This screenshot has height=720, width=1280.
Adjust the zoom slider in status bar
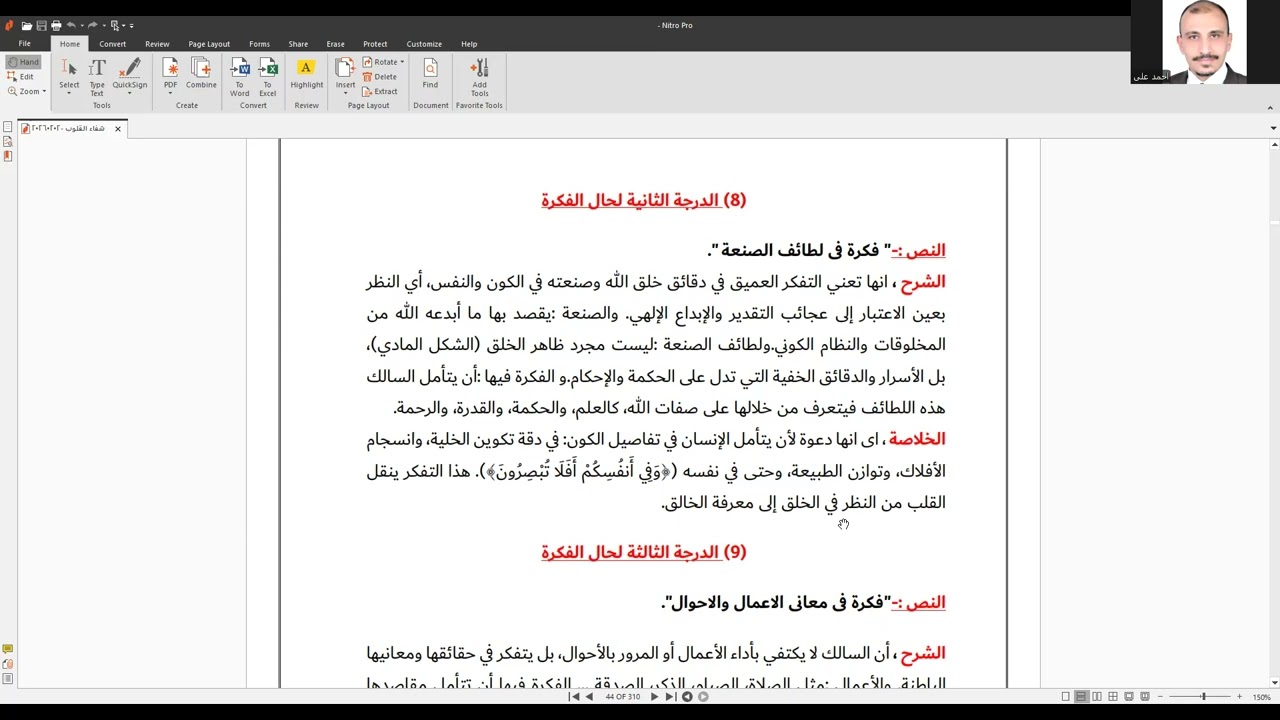1203,697
